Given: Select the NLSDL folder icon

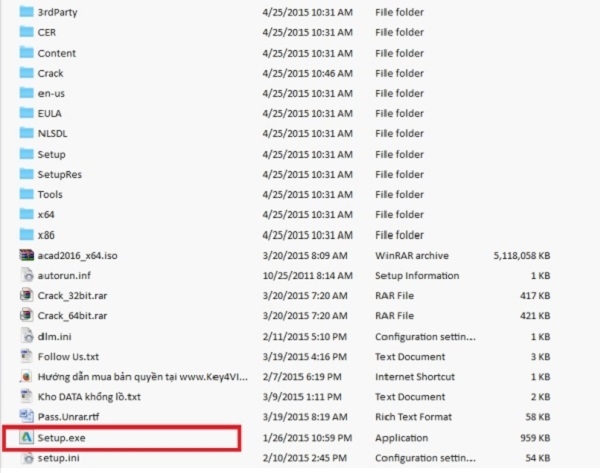Looking at the screenshot, I should point(26,133).
